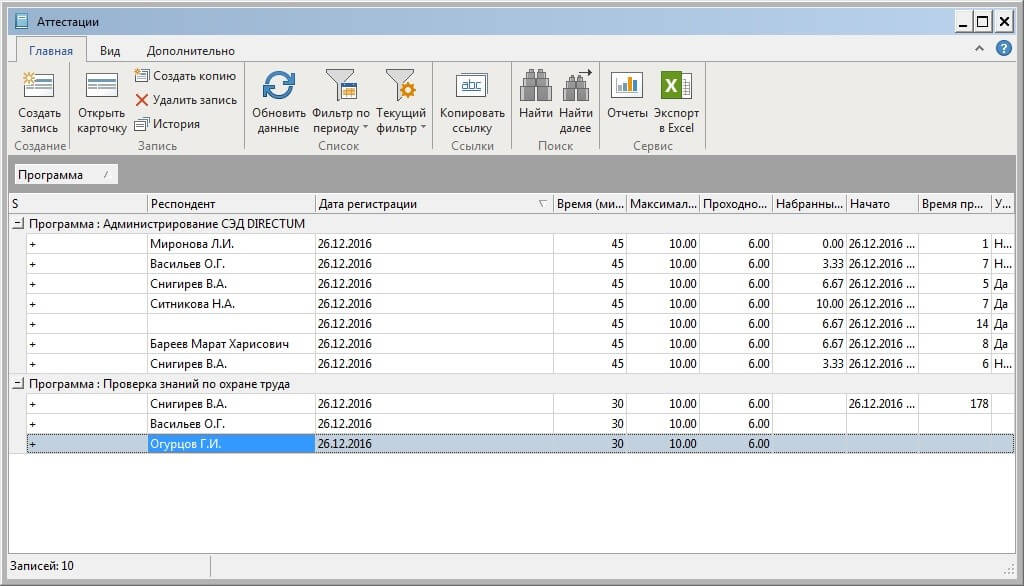Collapse group Проверка знаний по охране труда
This screenshot has width=1024, height=586.
(18, 384)
